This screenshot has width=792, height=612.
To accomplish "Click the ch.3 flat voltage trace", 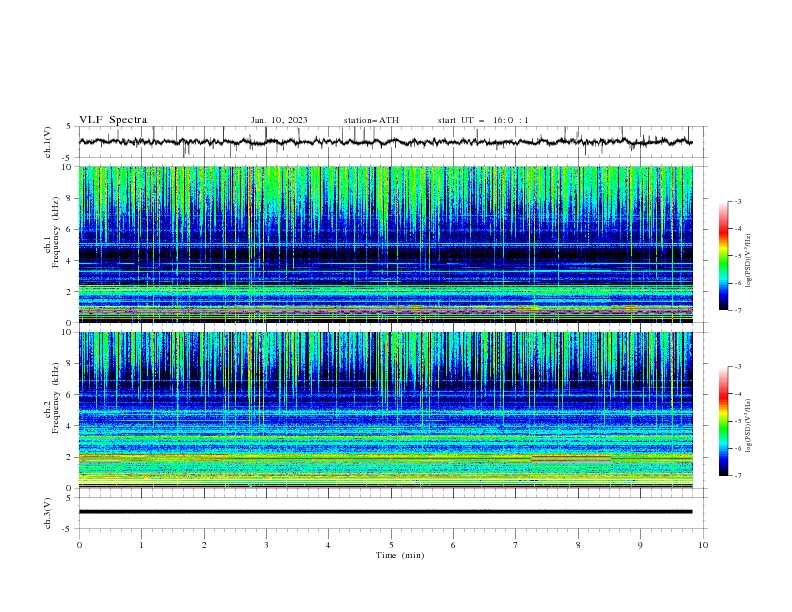I will coord(385,512).
